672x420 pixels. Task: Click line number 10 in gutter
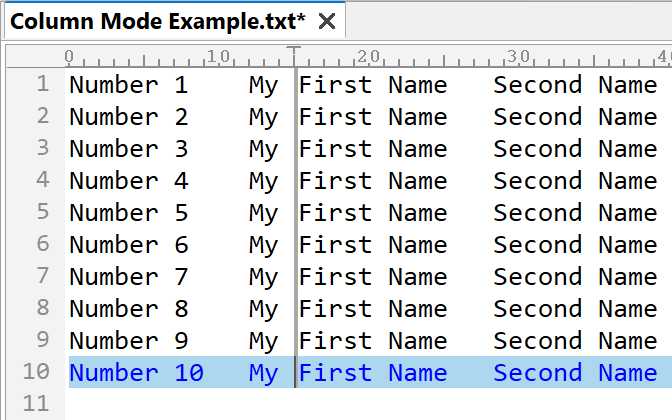(x=36, y=372)
